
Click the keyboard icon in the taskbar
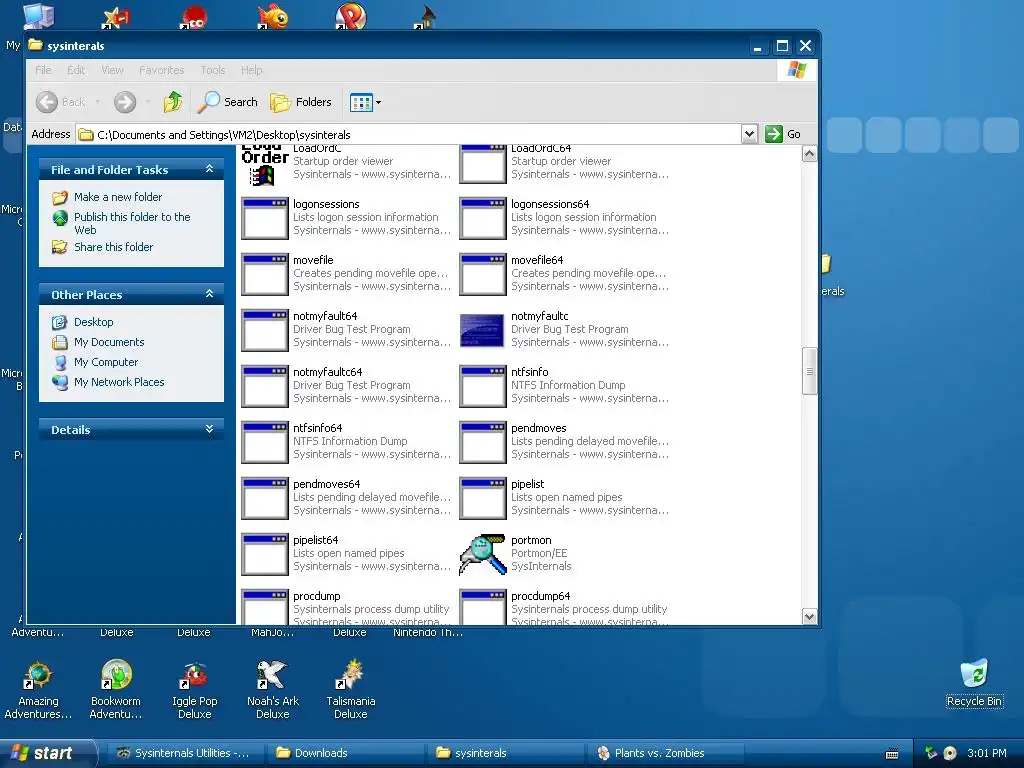891,754
